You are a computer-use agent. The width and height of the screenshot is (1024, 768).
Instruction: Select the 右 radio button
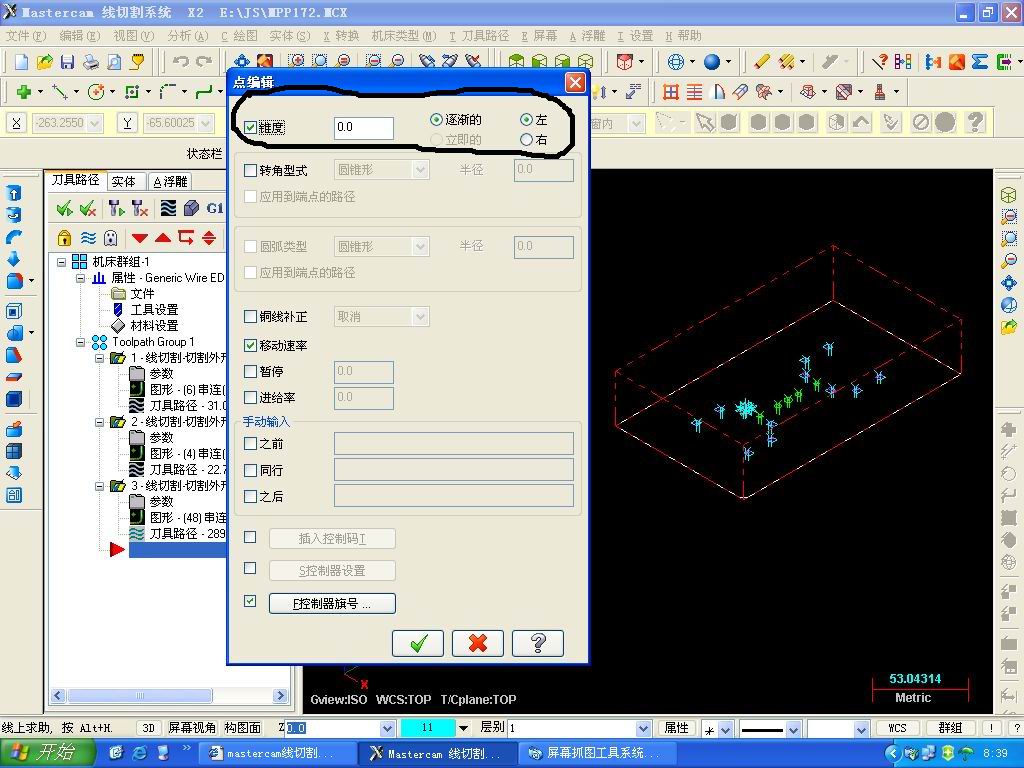tap(526, 139)
